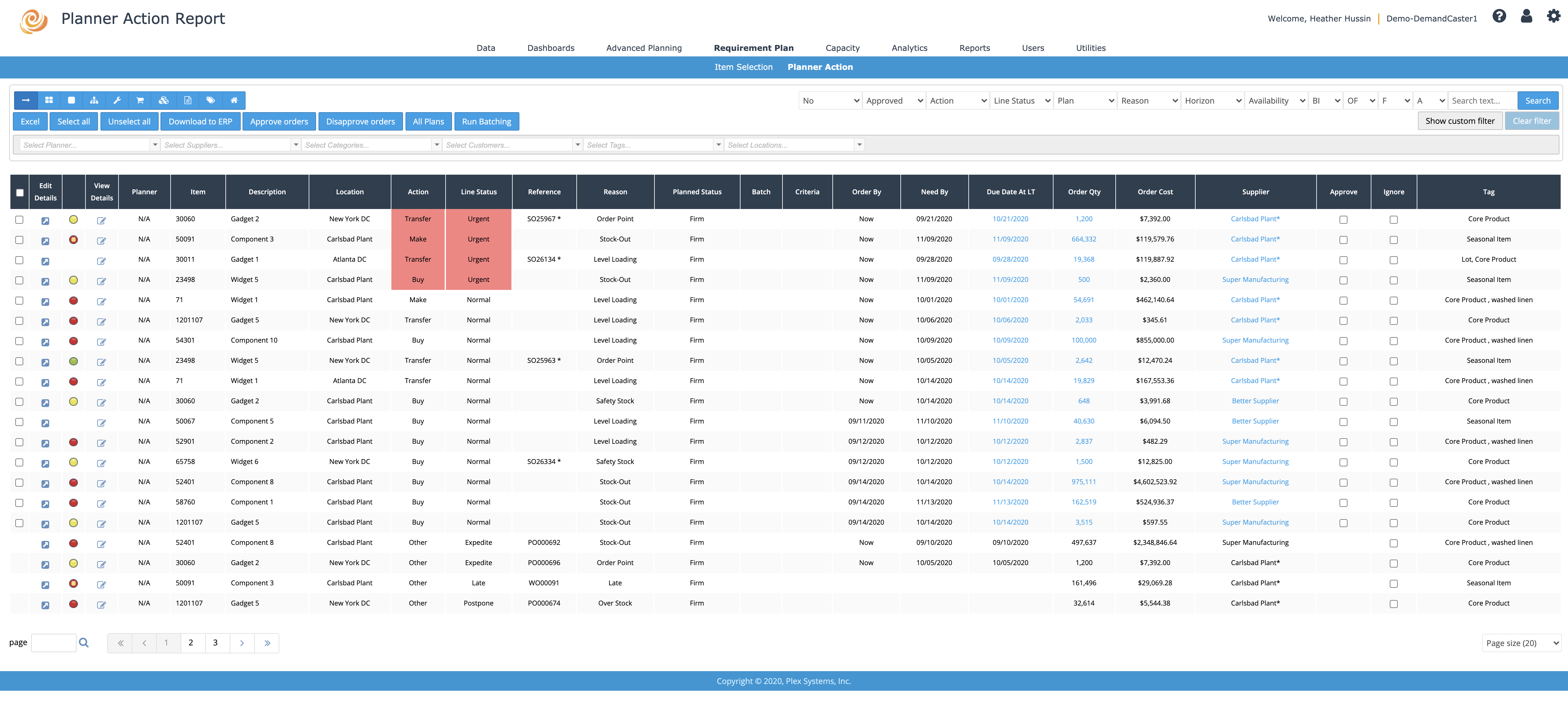Open the Carlsbad Plant supplier link for Gadget 2
Viewport: 1568px width, 703px height.
click(x=1255, y=219)
